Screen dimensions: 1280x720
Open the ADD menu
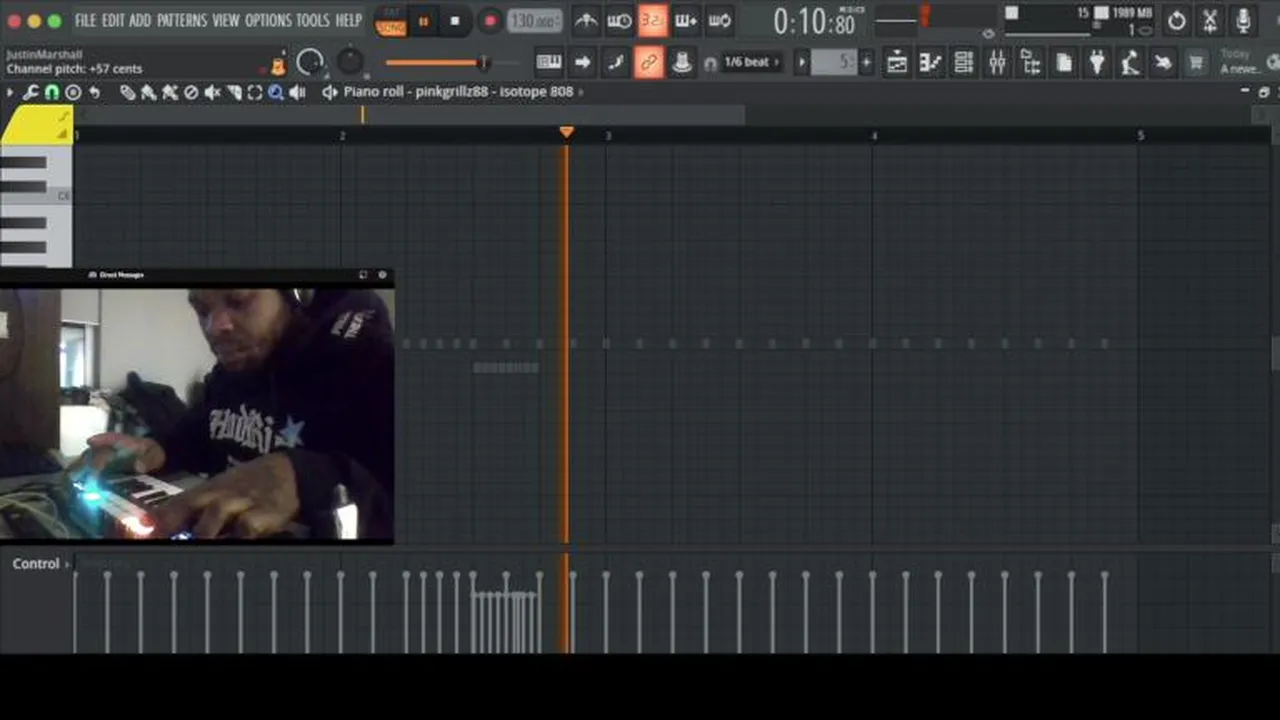coord(141,20)
